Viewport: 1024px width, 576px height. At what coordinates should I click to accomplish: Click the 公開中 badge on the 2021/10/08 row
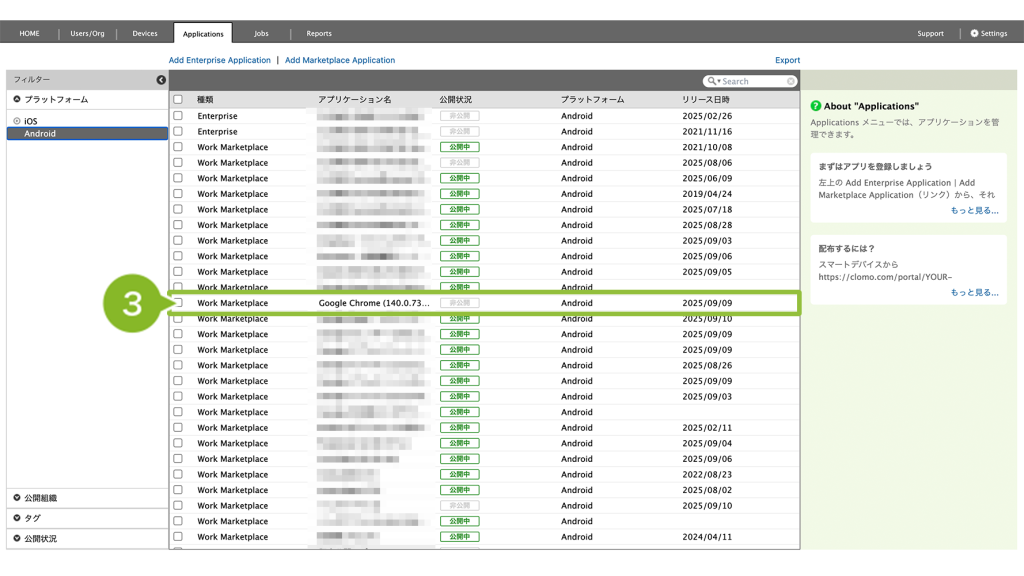coord(459,147)
